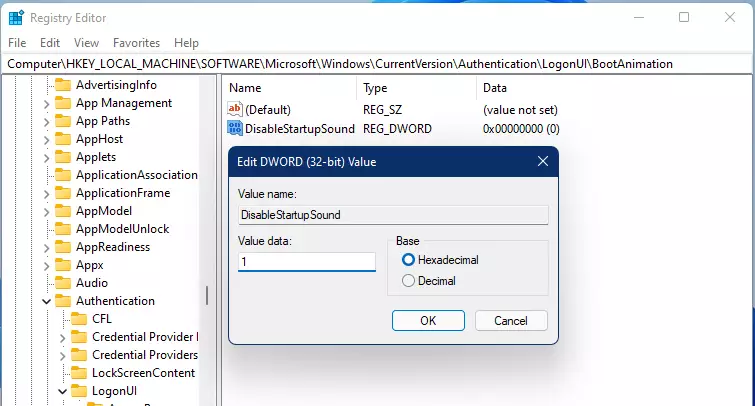Select the Decimal base option
Image resolution: width=755 pixels, height=406 pixels.
pyautogui.click(x=429, y=281)
